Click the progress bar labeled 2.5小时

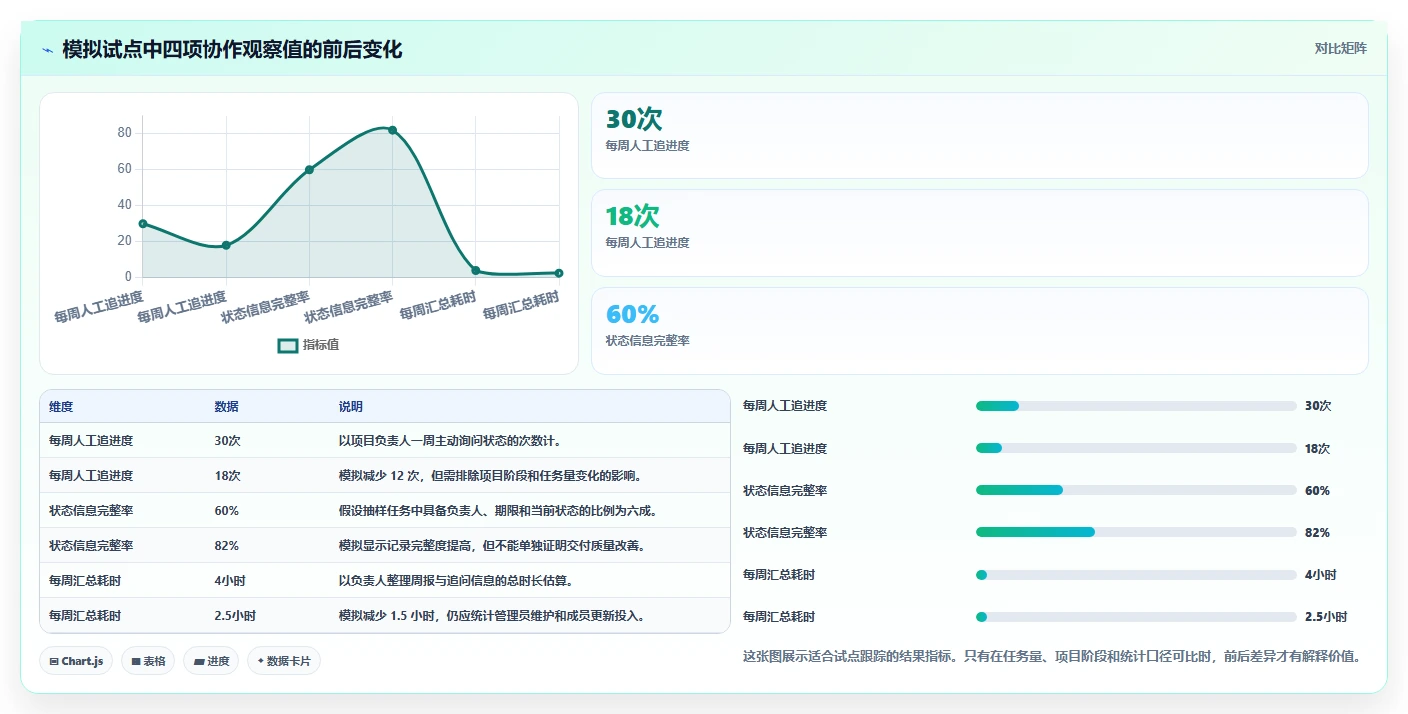click(x=1136, y=617)
